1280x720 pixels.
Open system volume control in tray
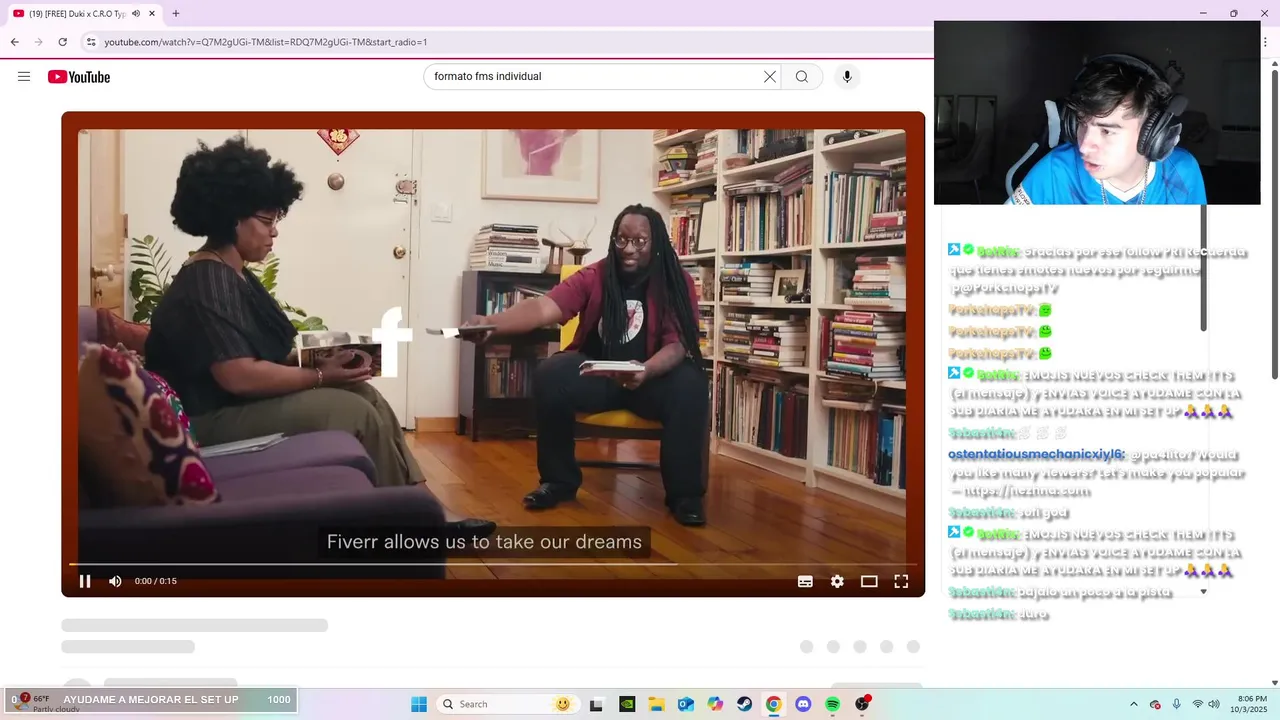(x=1214, y=704)
